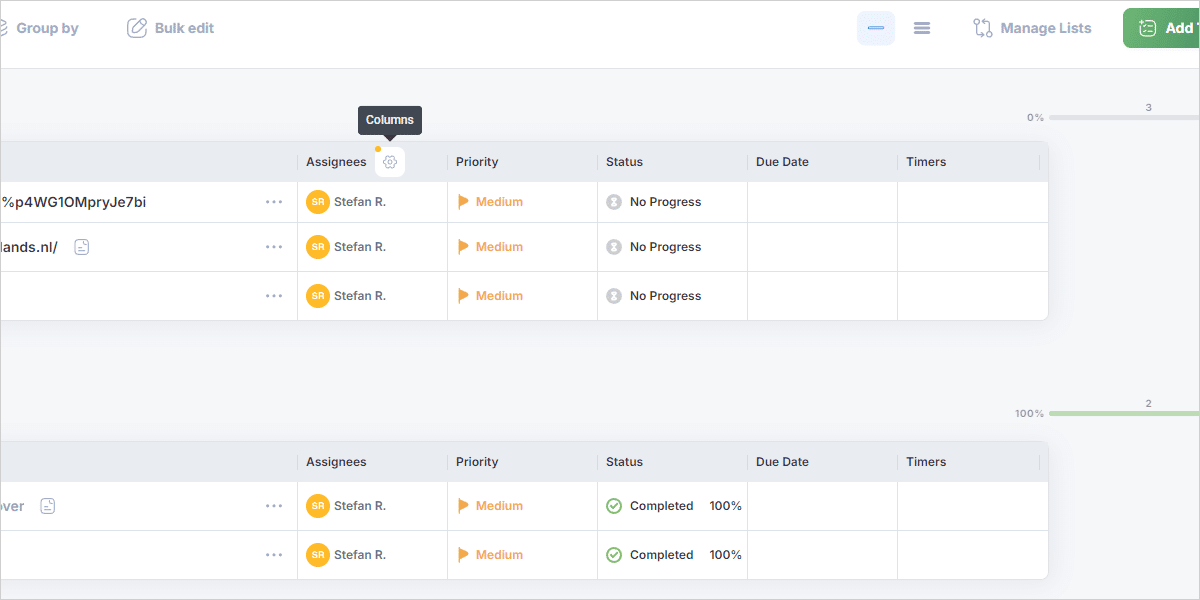
Task: Switch to compact row view toggle
Action: click(876, 28)
